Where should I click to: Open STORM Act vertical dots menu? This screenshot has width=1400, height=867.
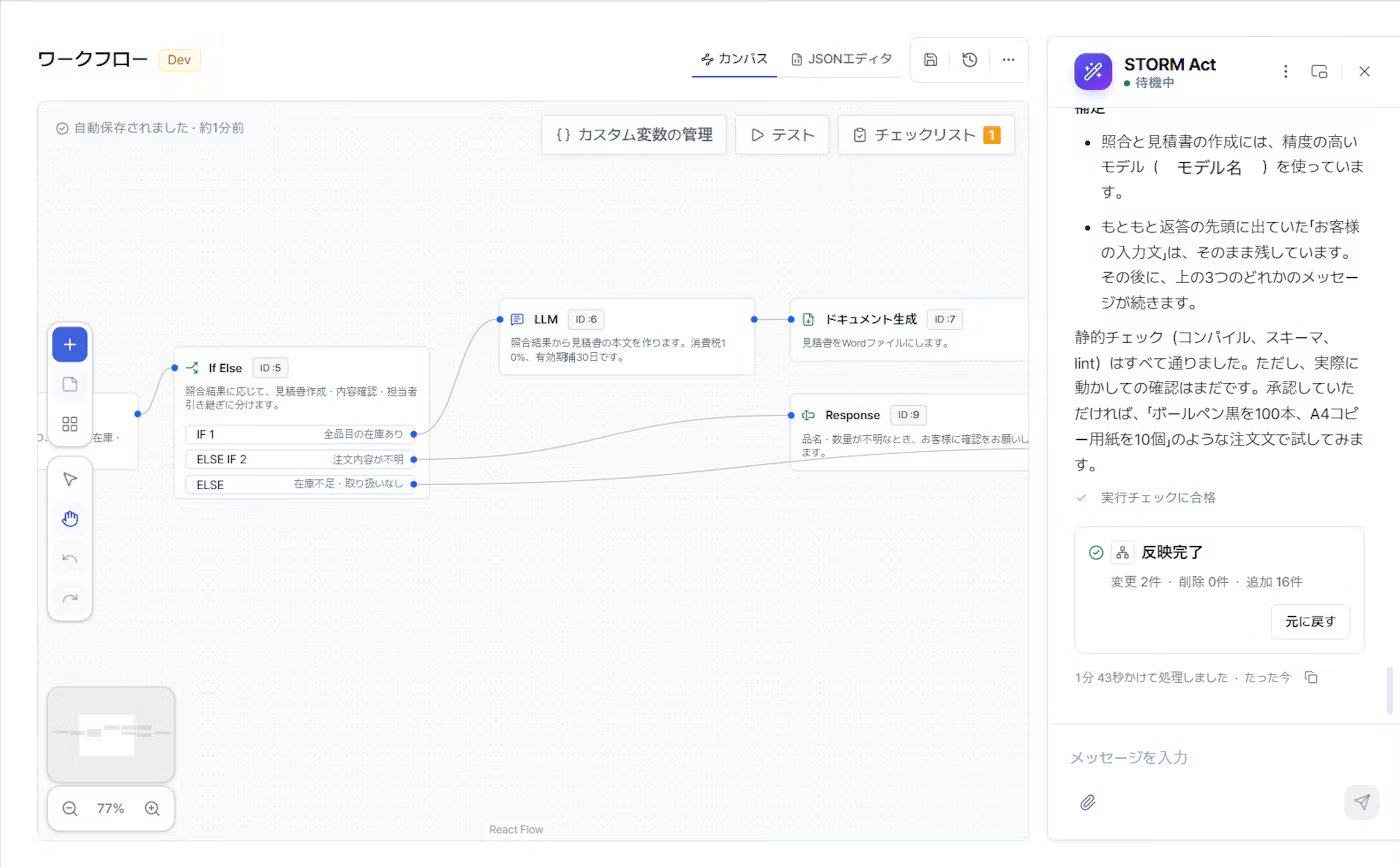click(x=1286, y=71)
